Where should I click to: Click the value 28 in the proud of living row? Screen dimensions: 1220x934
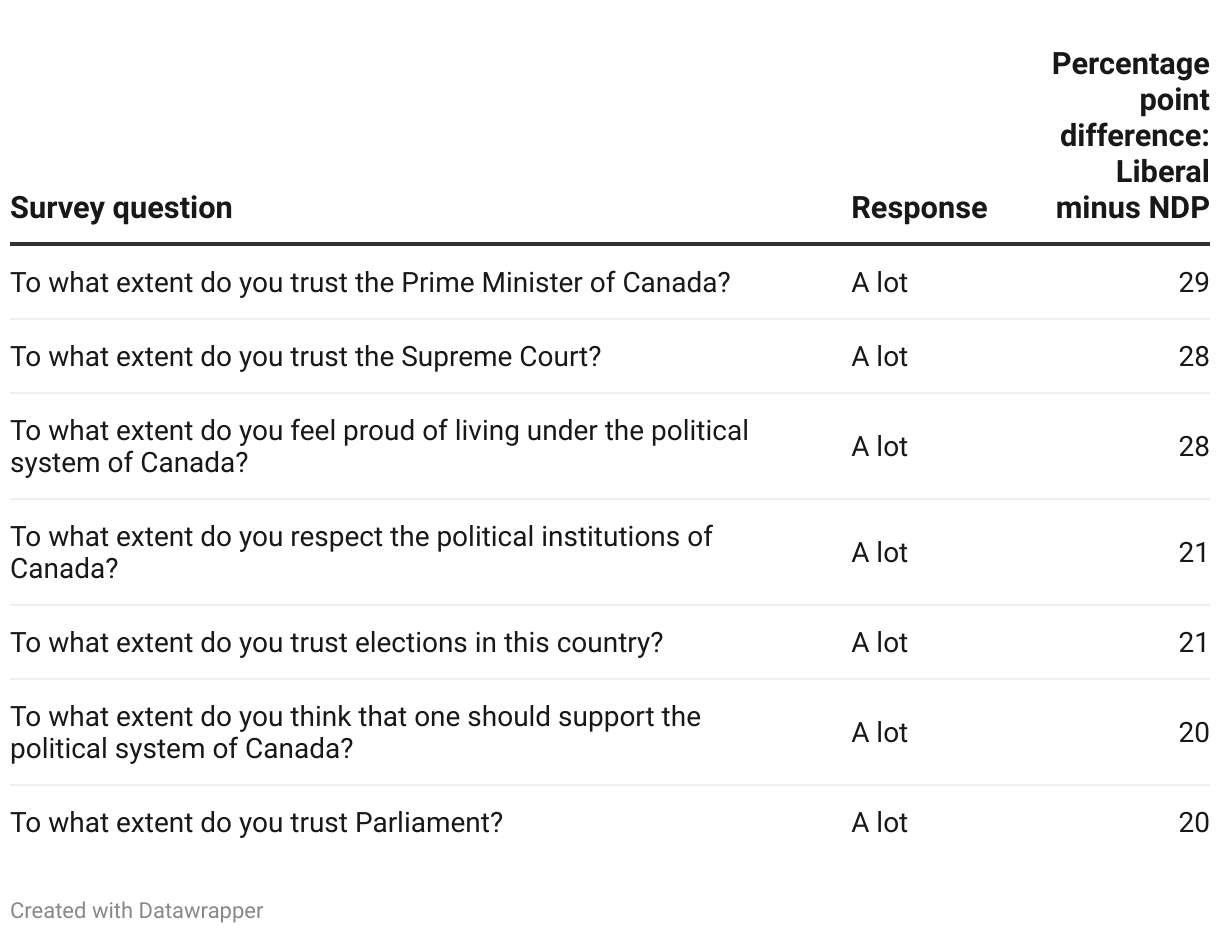[1194, 447]
